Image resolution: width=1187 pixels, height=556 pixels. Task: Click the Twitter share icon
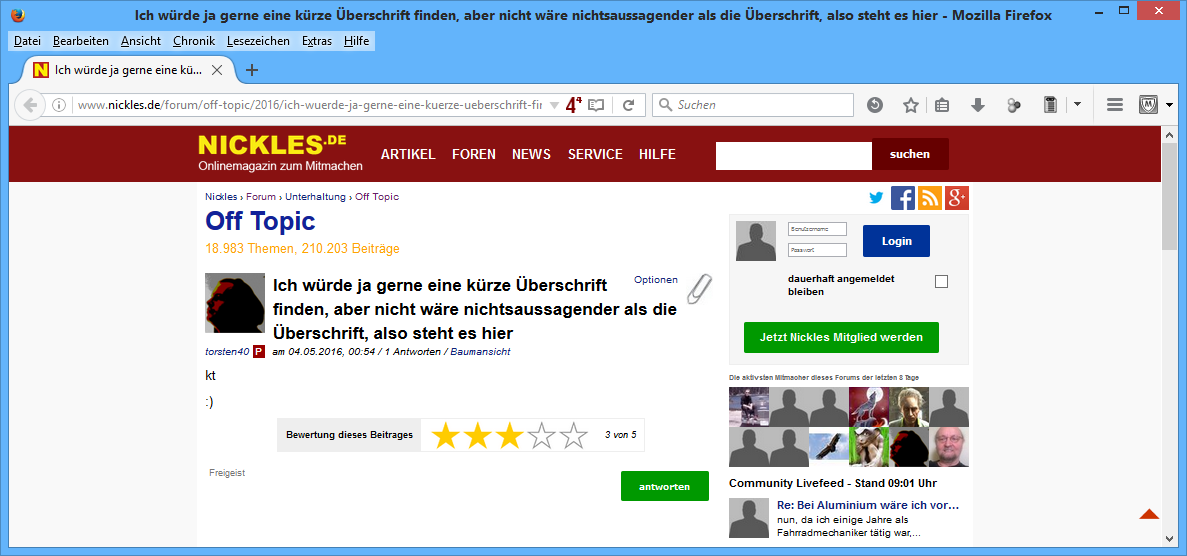(x=876, y=198)
